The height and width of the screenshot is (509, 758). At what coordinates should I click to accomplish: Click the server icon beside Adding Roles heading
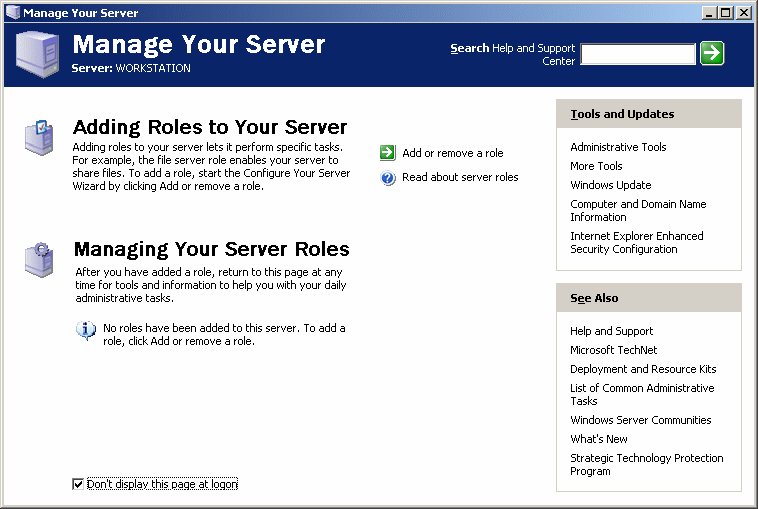pyautogui.click(x=39, y=138)
